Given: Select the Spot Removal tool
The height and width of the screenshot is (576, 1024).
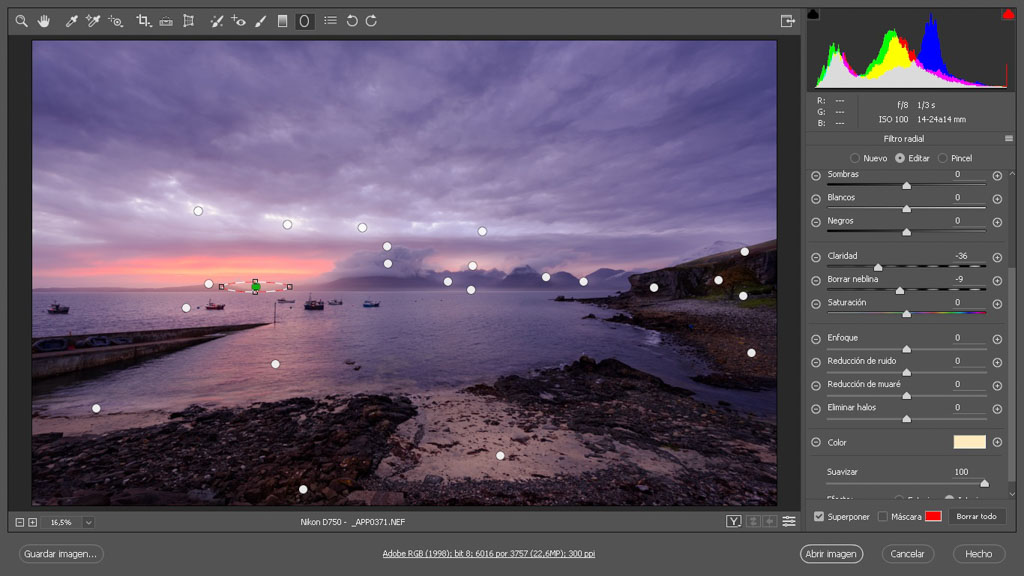Looking at the screenshot, I should tap(216, 21).
